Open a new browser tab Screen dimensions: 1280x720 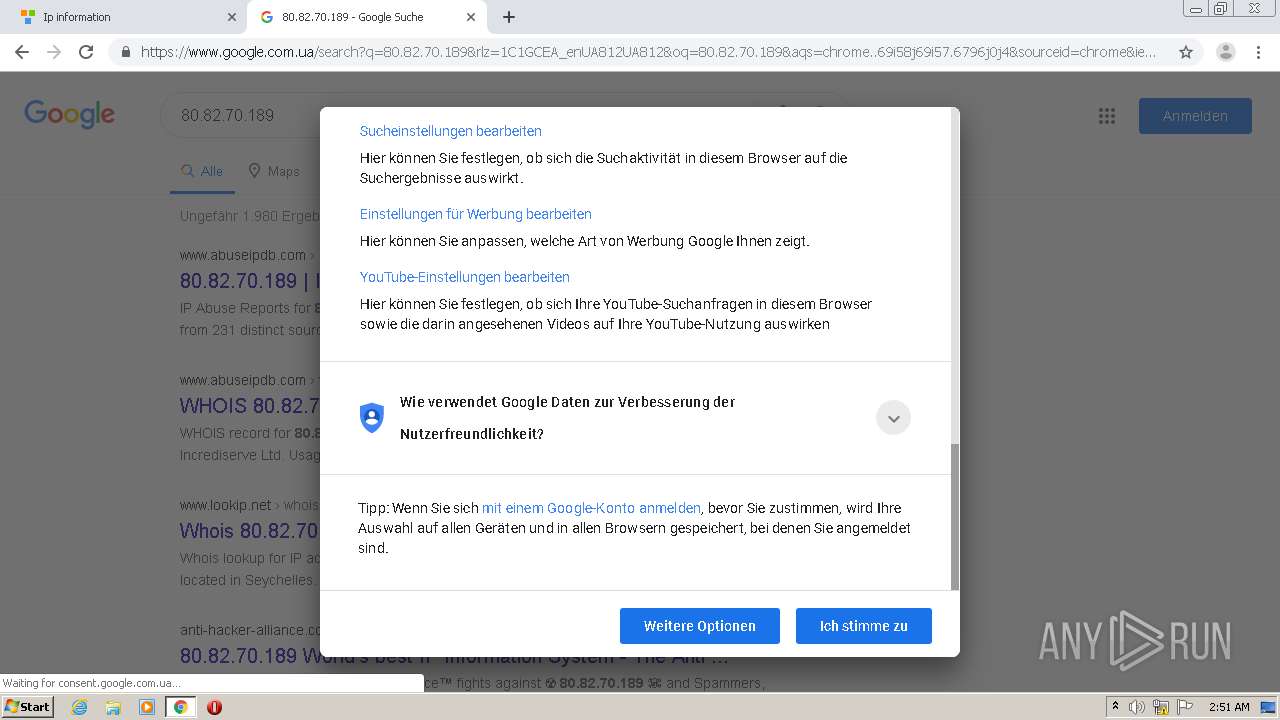[509, 17]
